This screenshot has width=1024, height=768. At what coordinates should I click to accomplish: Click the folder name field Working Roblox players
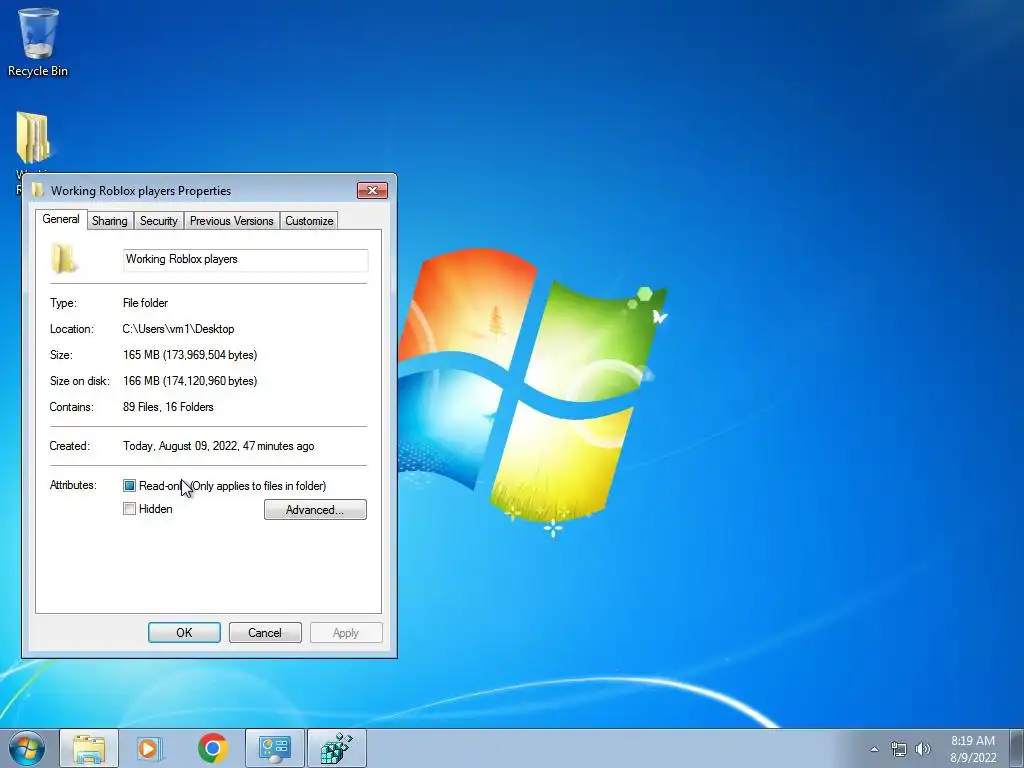[246, 260]
